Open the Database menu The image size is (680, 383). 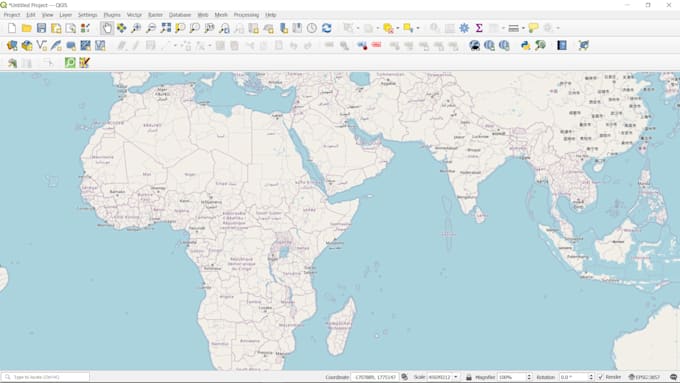click(x=180, y=15)
